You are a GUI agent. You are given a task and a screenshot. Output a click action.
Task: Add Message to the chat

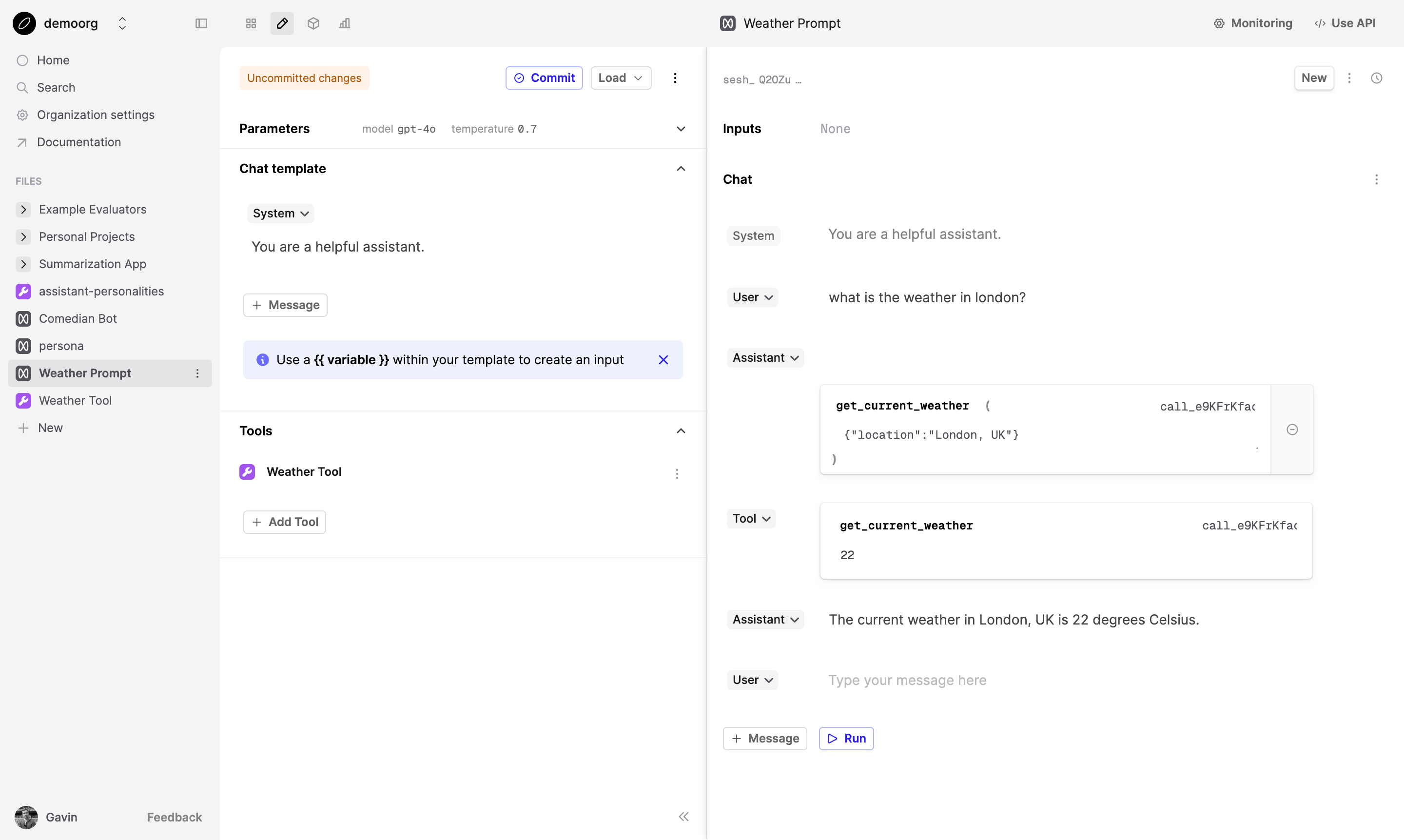764,738
